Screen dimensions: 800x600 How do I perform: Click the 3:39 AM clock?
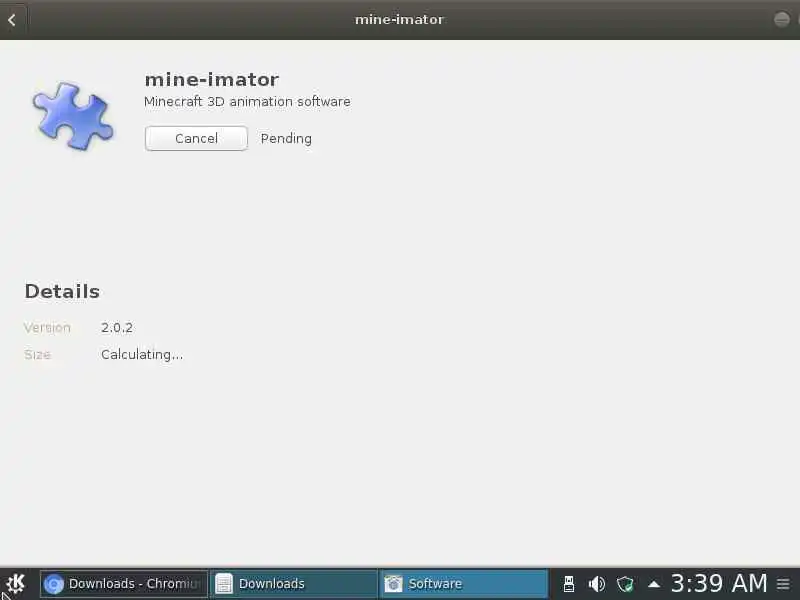[x=719, y=583]
